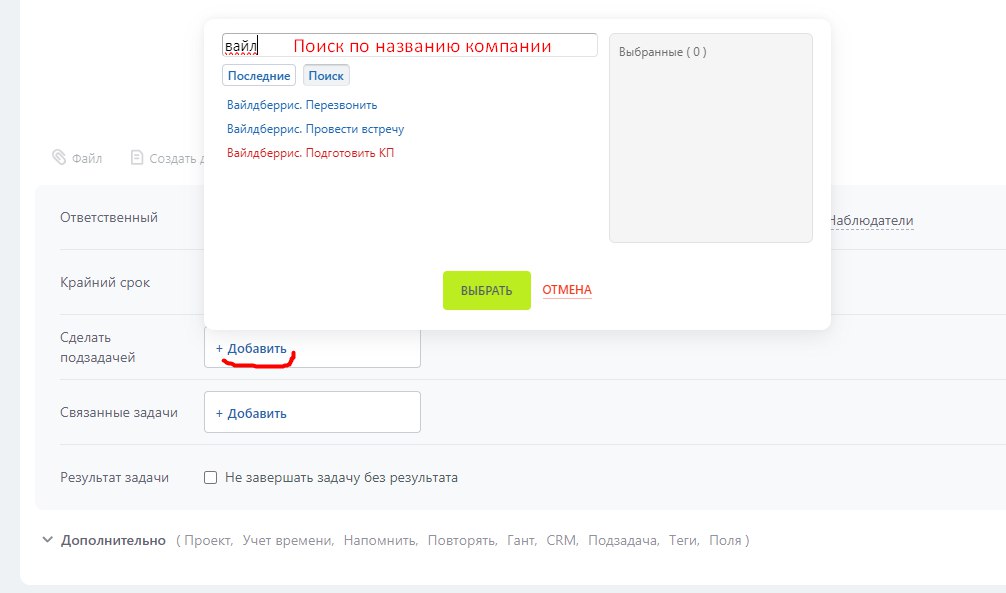Click the Крайний срок label
The height and width of the screenshot is (593, 1006).
tap(105, 282)
